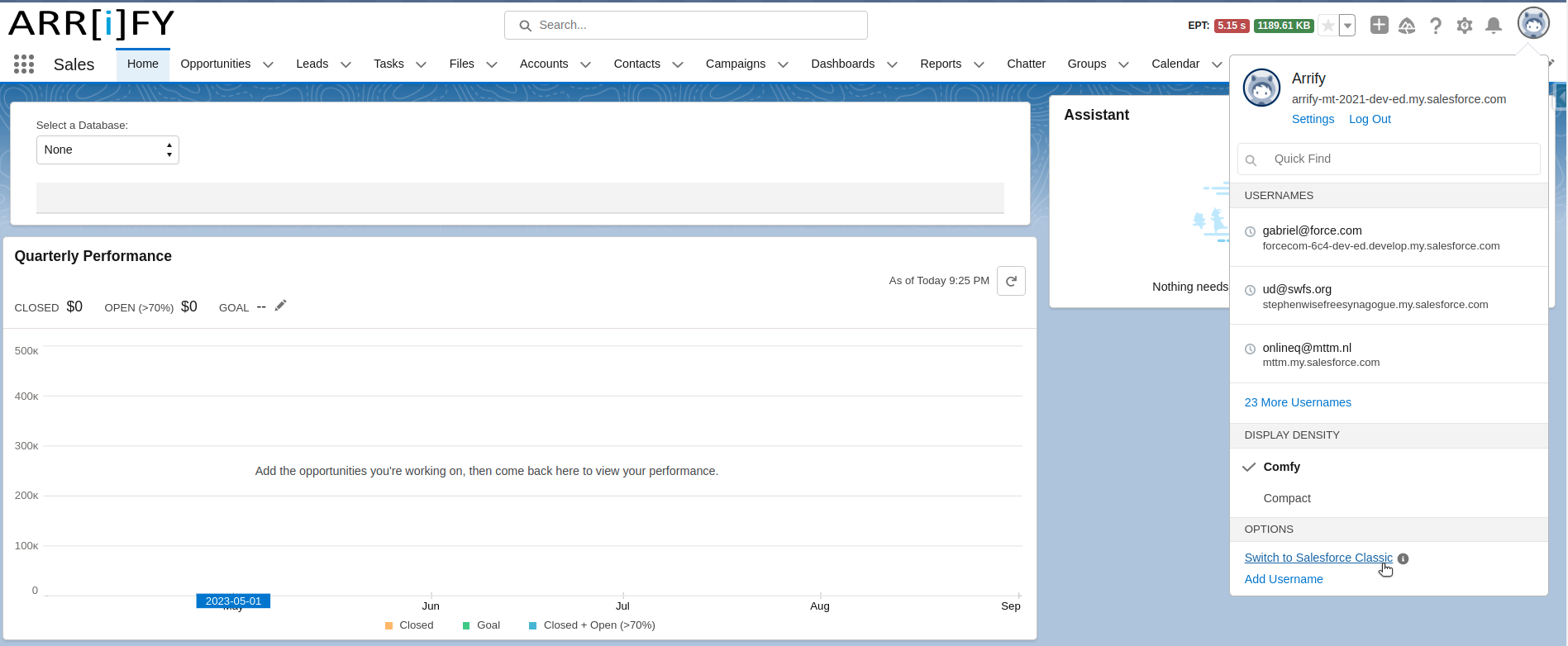Open the Dashboards tab
1568x646 pixels.
click(843, 64)
